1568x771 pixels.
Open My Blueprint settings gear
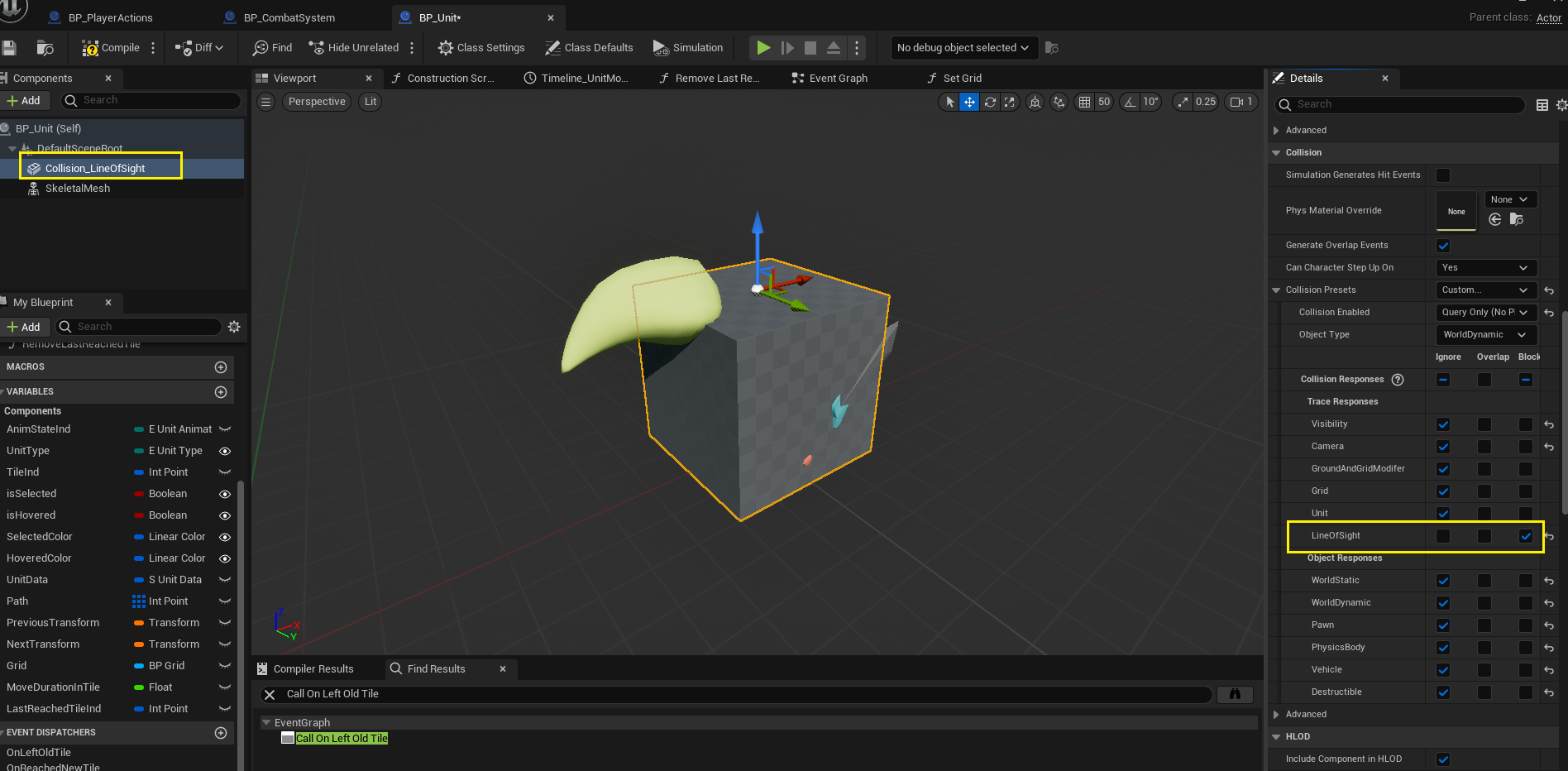234,327
